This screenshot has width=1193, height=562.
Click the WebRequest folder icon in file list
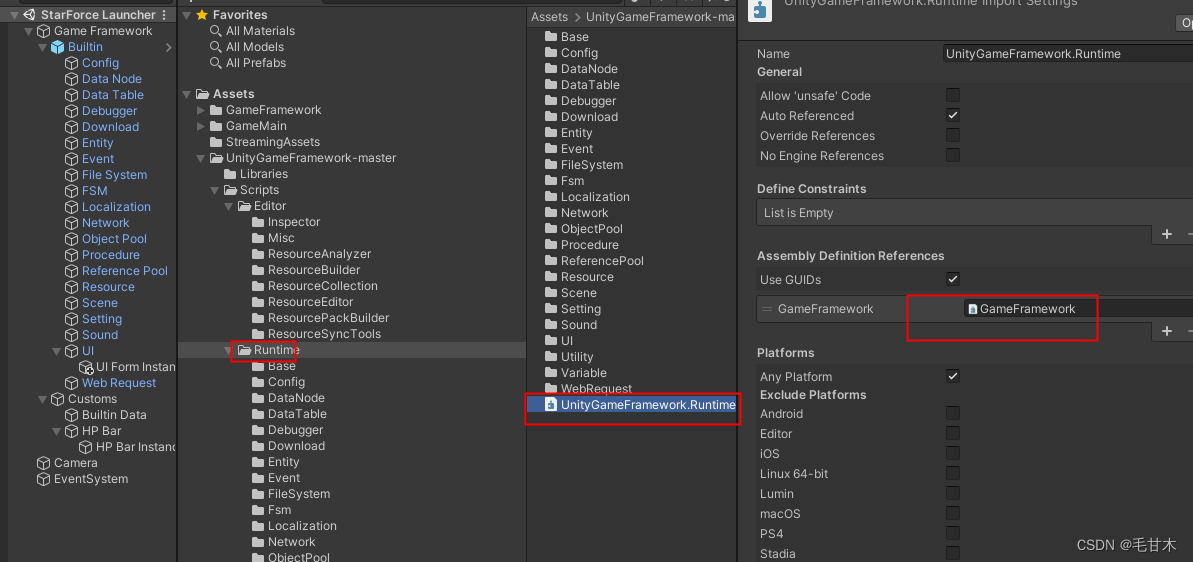[551, 389]
